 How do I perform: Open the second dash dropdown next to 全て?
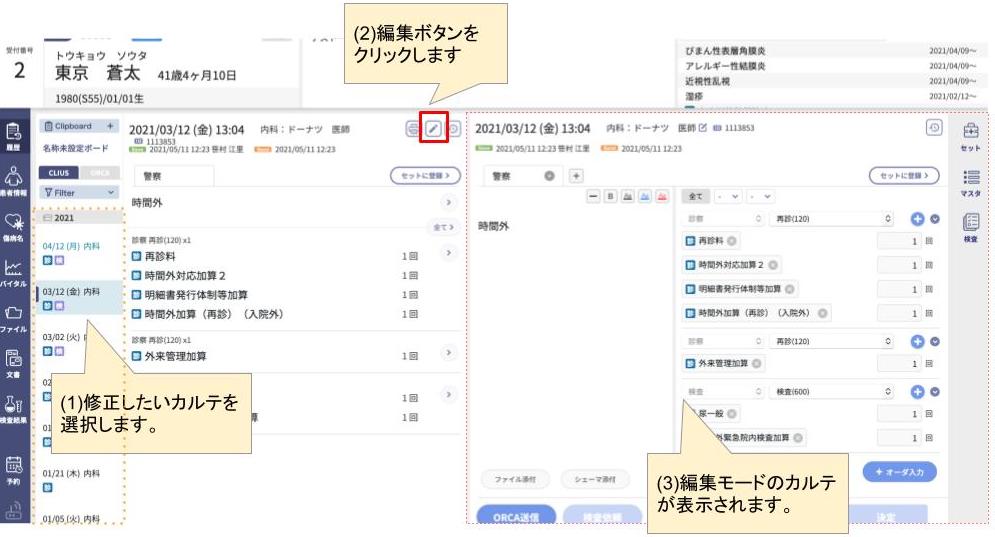tap(760, 196)
